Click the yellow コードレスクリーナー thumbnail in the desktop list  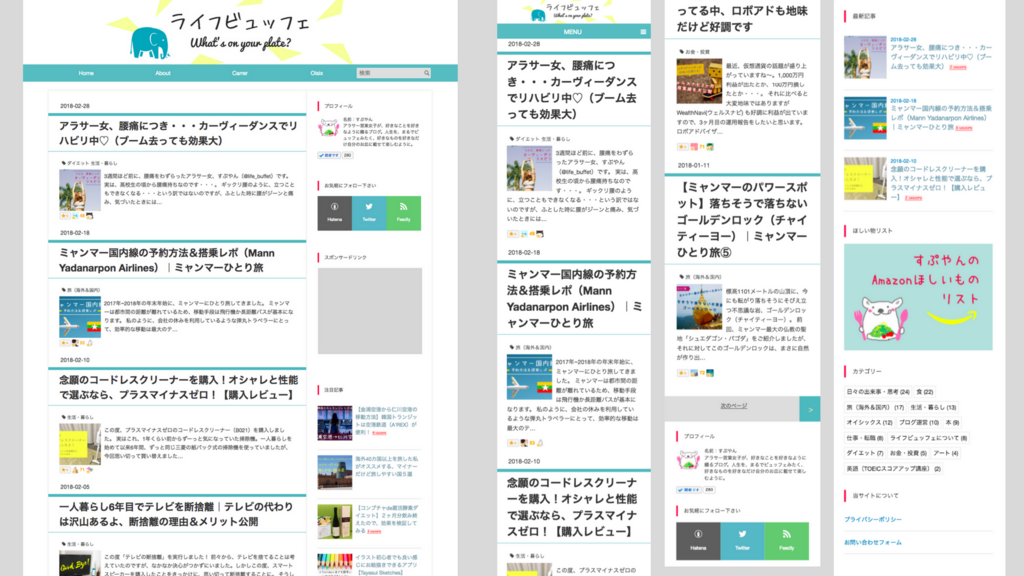[x=80, y=443]
